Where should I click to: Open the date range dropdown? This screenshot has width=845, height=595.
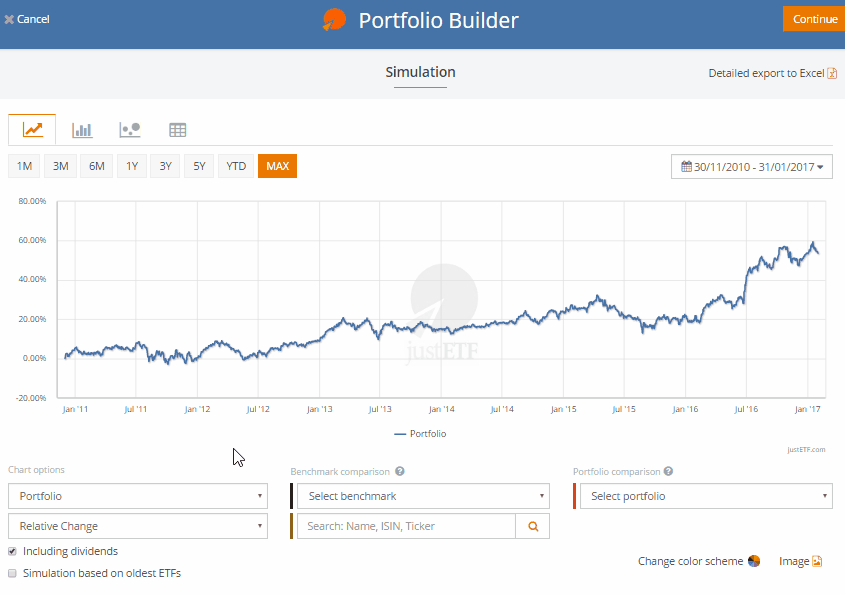753,167
